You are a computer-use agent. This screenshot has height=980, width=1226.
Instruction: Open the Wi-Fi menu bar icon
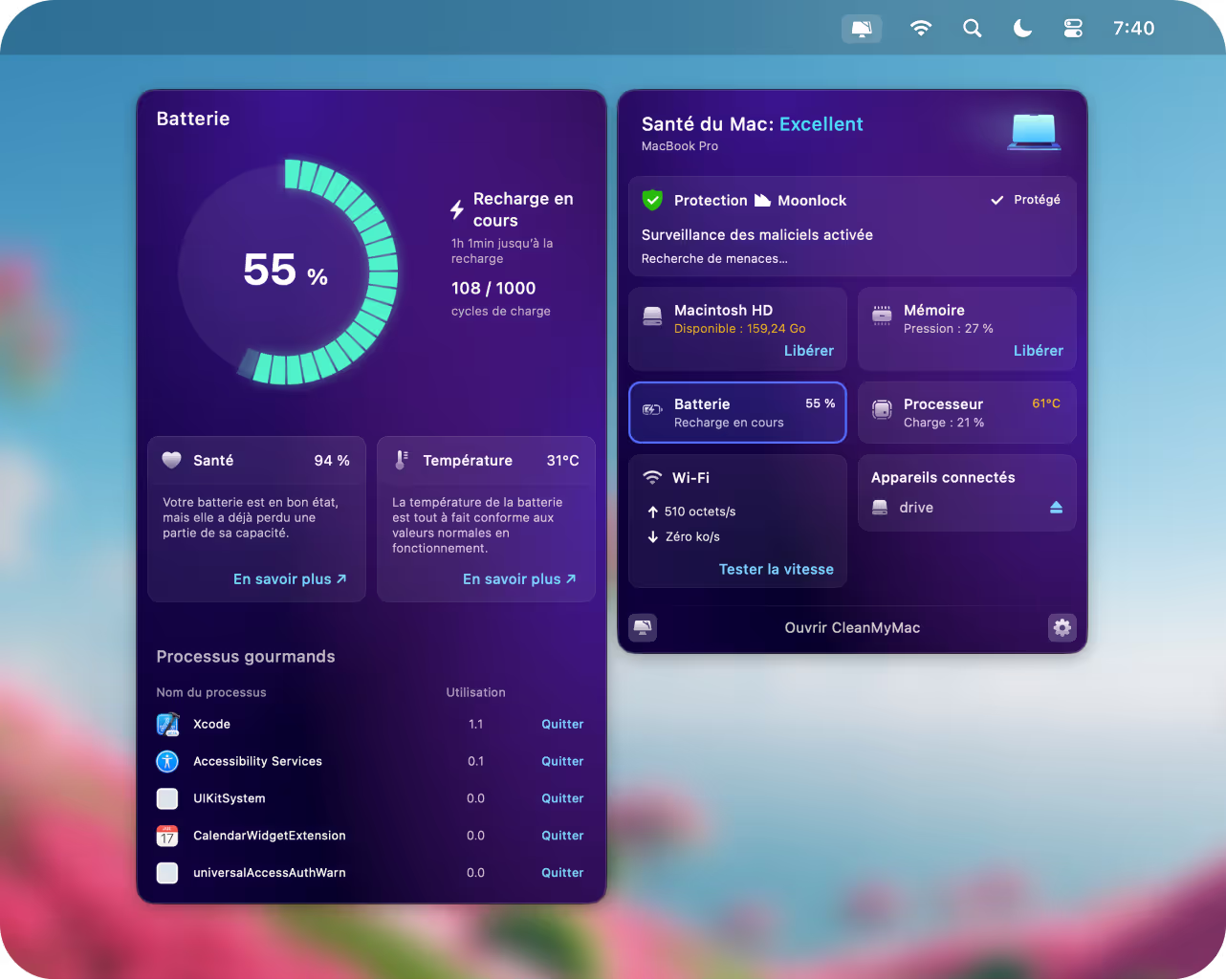(x=921, y=29)
